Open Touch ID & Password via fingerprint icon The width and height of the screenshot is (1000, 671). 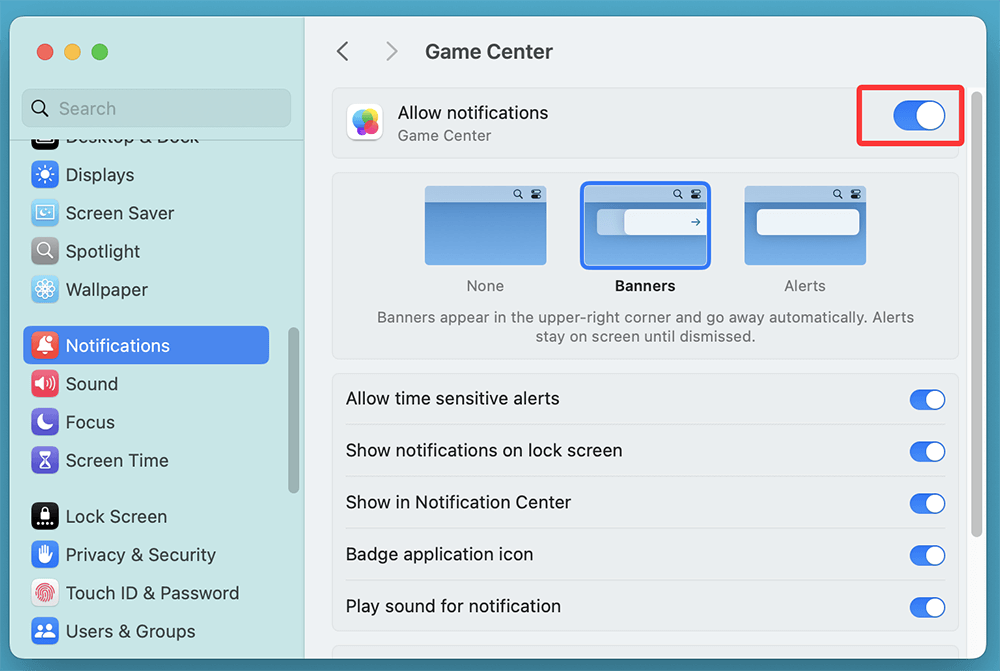click(x=44, y=593)
